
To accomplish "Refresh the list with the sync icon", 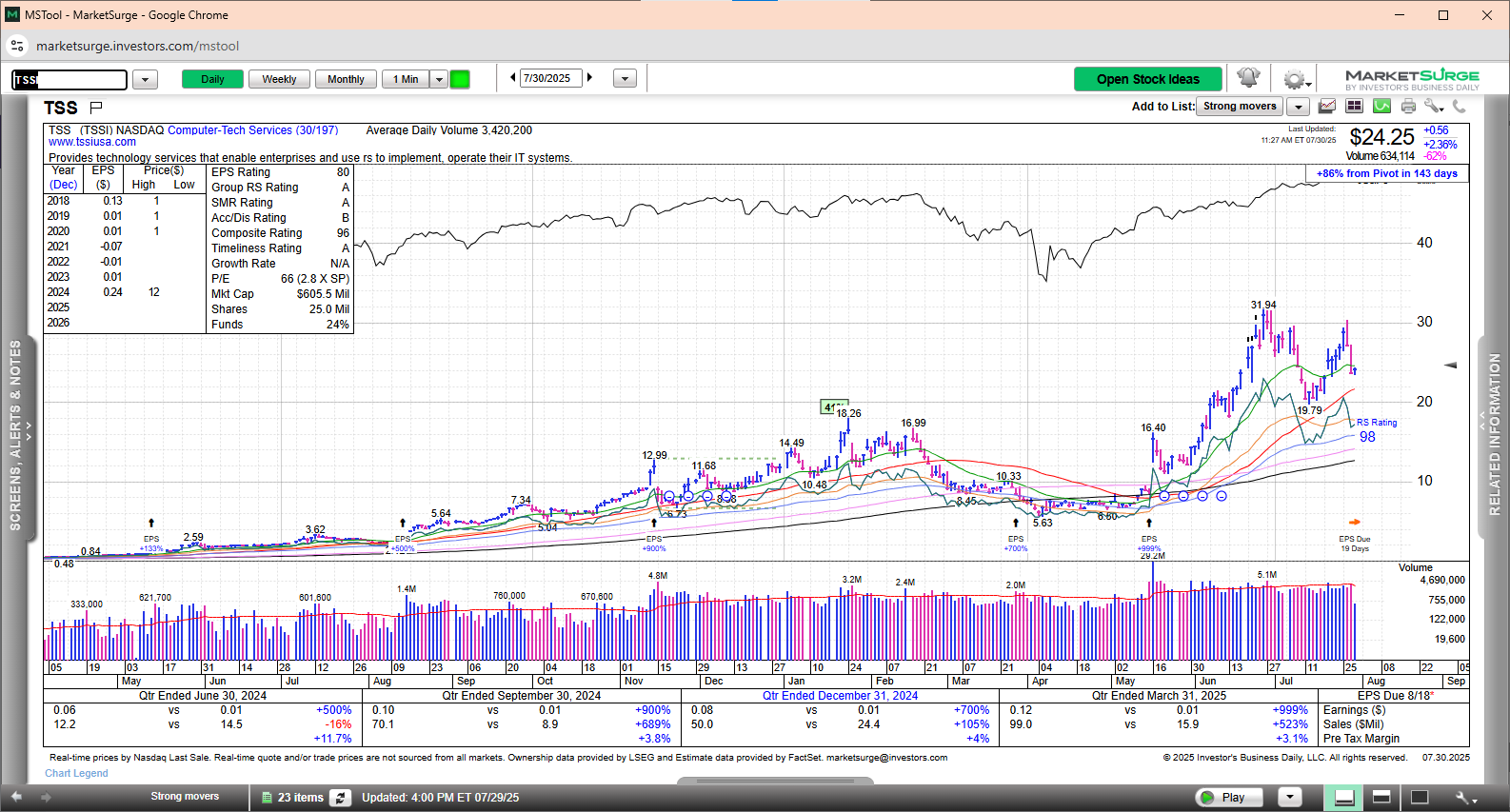I will (341, 798).
